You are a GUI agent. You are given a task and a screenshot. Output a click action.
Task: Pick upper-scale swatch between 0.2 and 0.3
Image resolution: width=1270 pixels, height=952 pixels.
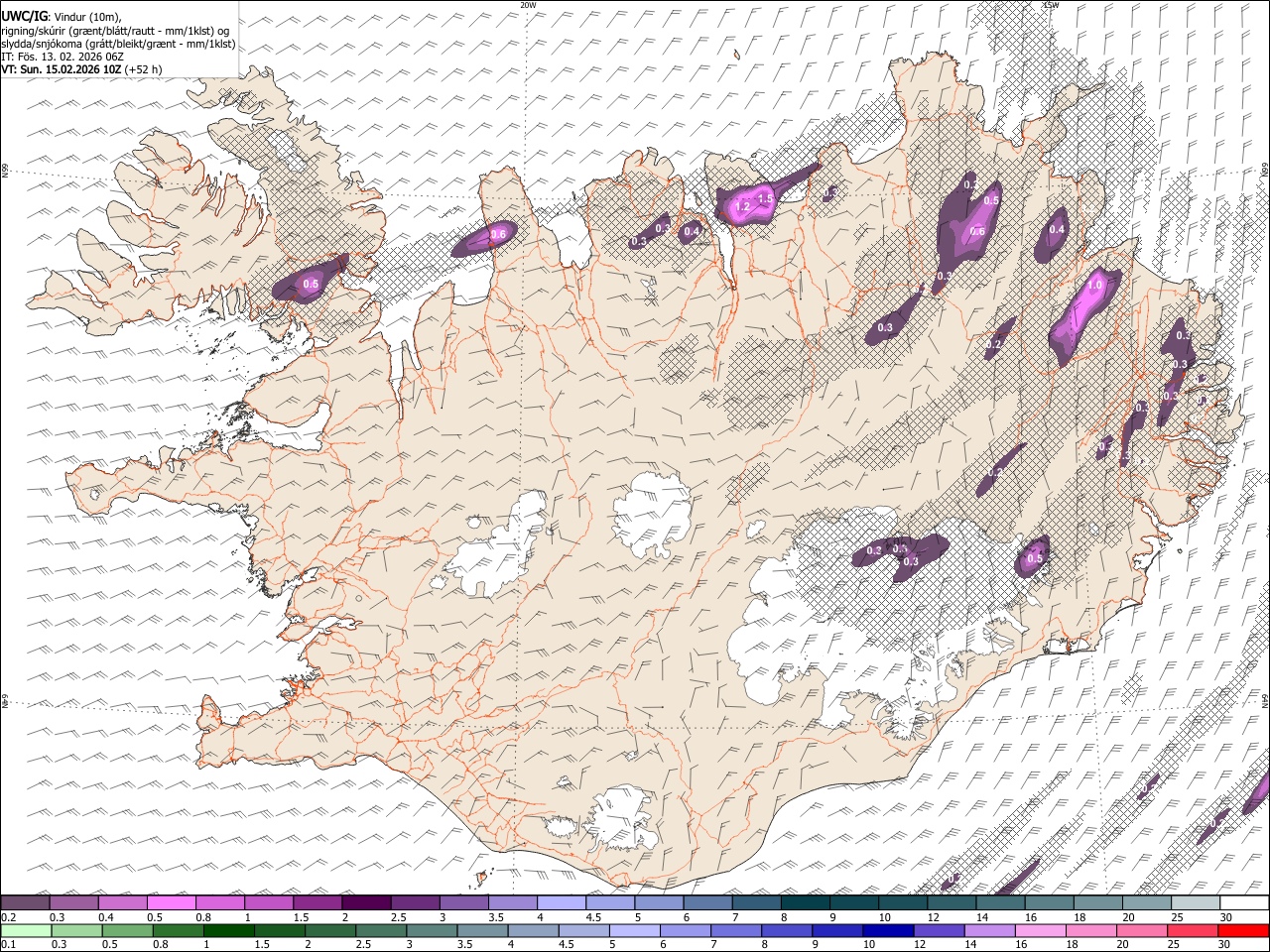pos(25,902)
